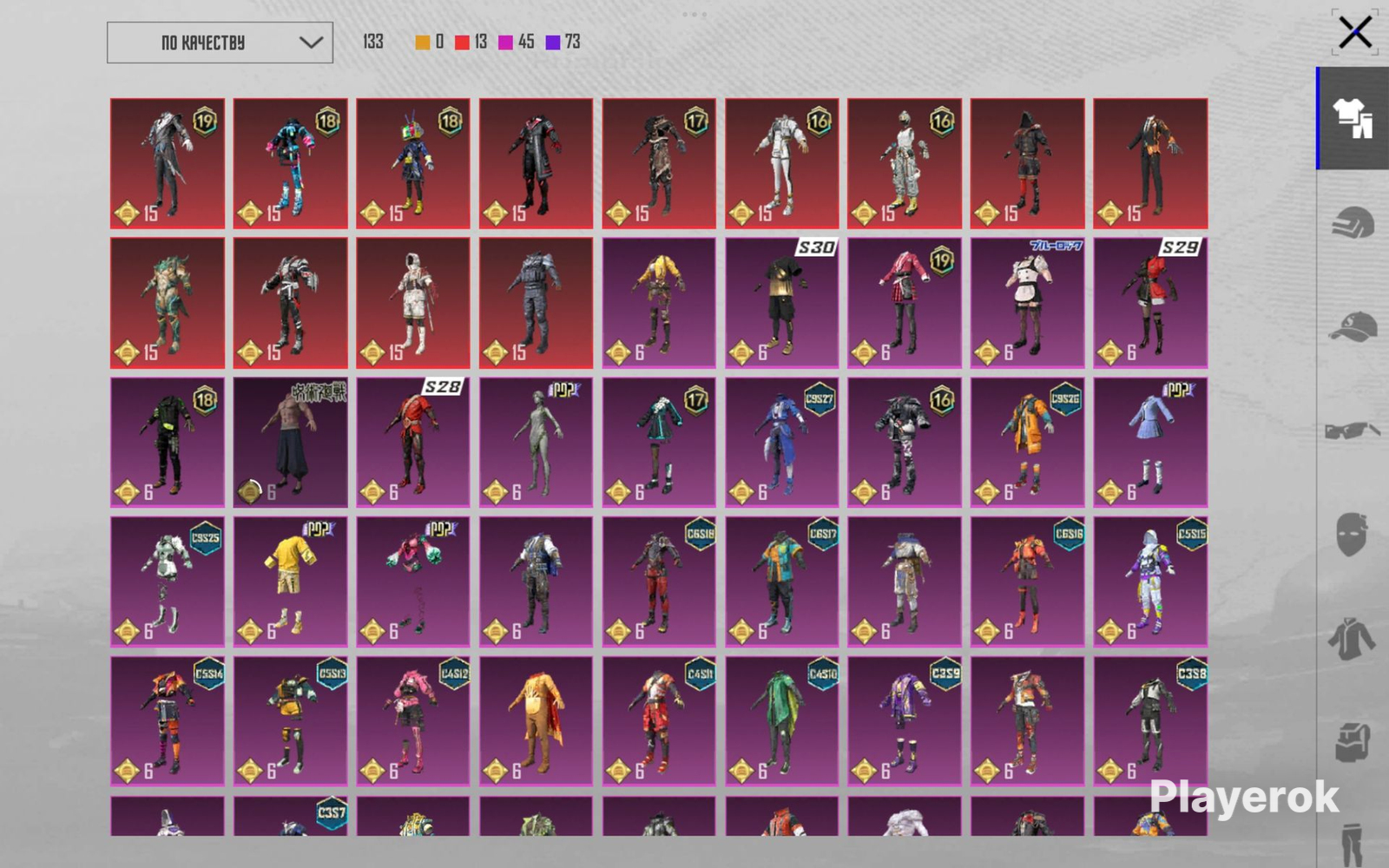Switch to the helmet category icon
The height and width of the screenshot is (868, 1389).
click(x=1353, y=223)
